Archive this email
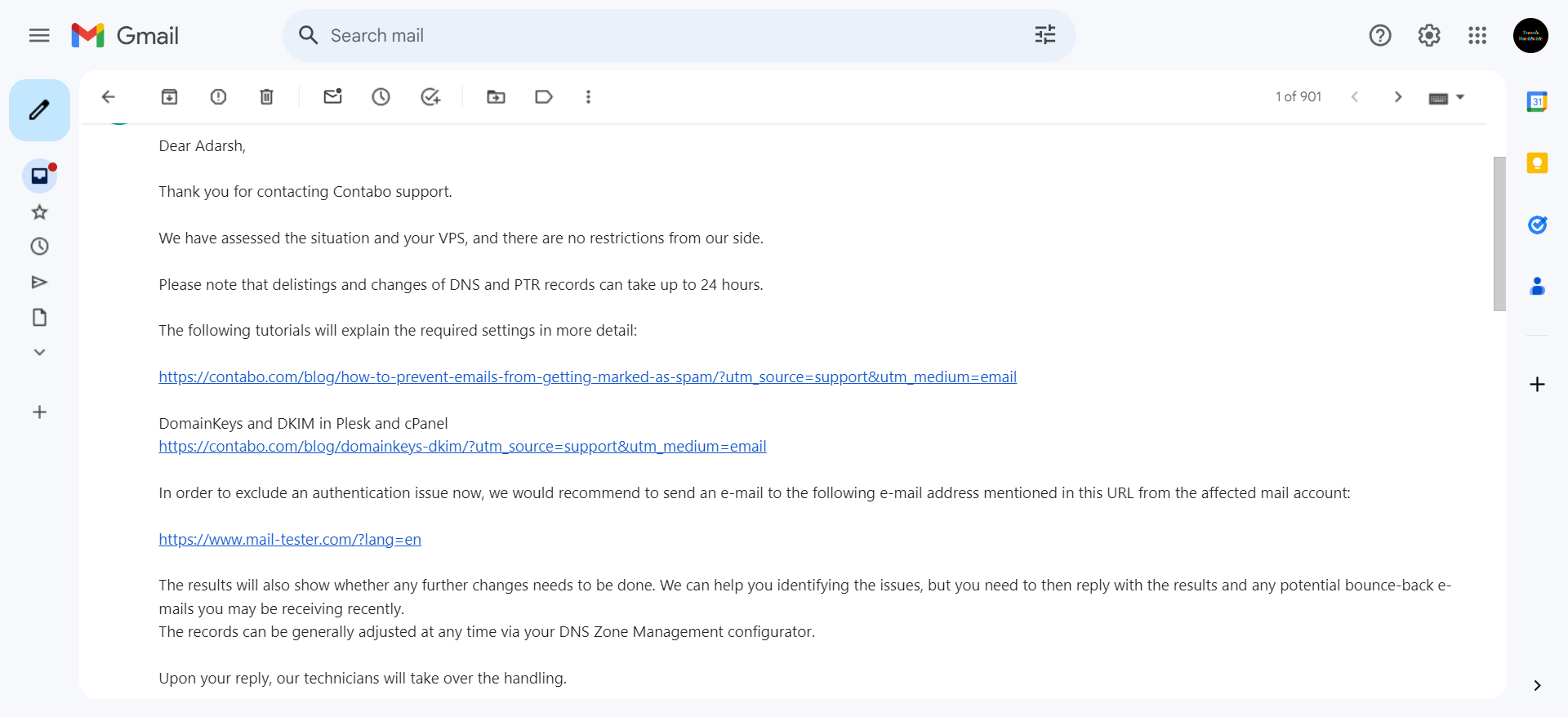 169,97
